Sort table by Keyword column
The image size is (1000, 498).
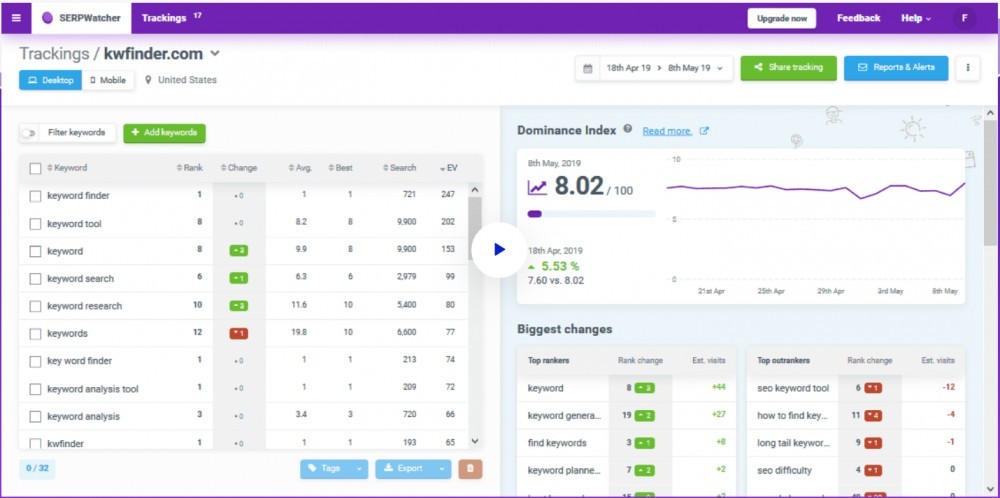click(x=67, y=168)
